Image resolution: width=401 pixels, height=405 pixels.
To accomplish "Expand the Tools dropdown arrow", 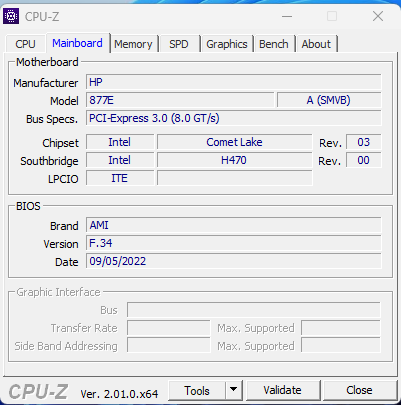I will pos(234,390).
